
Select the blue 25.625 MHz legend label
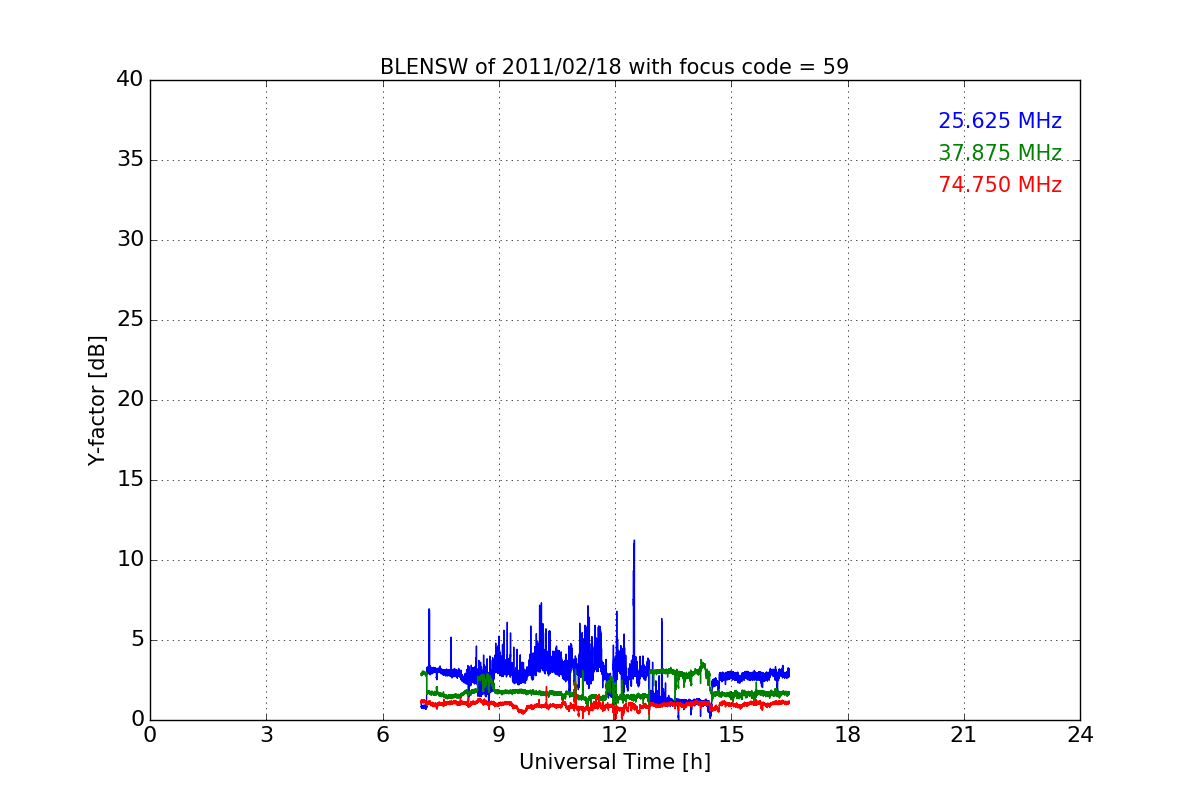coord(1000,121)
